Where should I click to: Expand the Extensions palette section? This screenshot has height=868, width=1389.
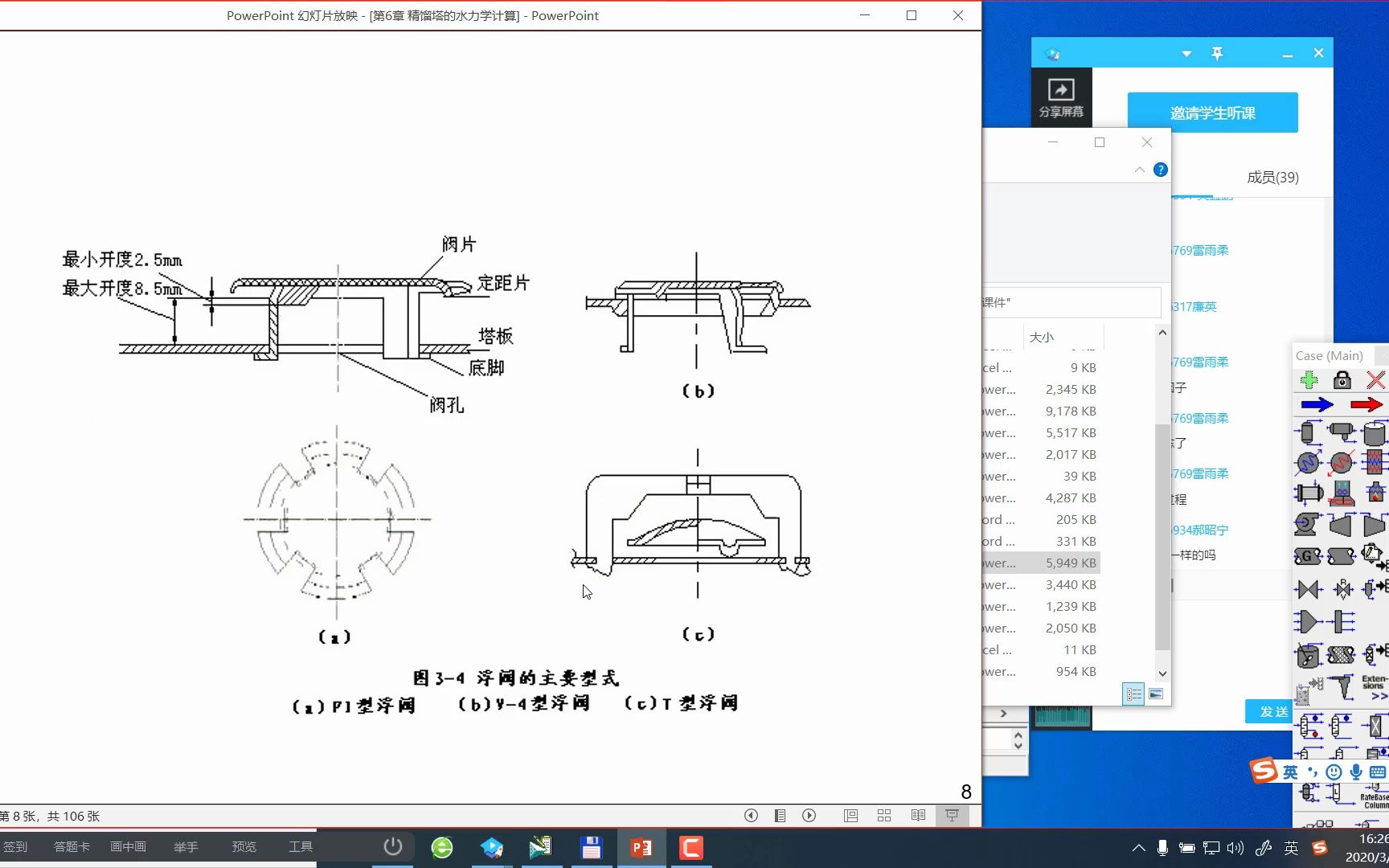click(1375, 687)
